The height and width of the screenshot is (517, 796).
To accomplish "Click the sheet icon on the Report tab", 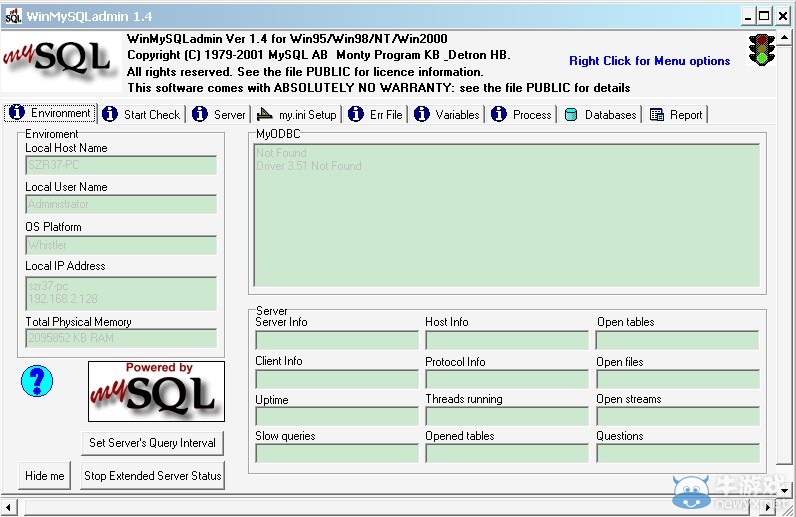I will 657,115.
